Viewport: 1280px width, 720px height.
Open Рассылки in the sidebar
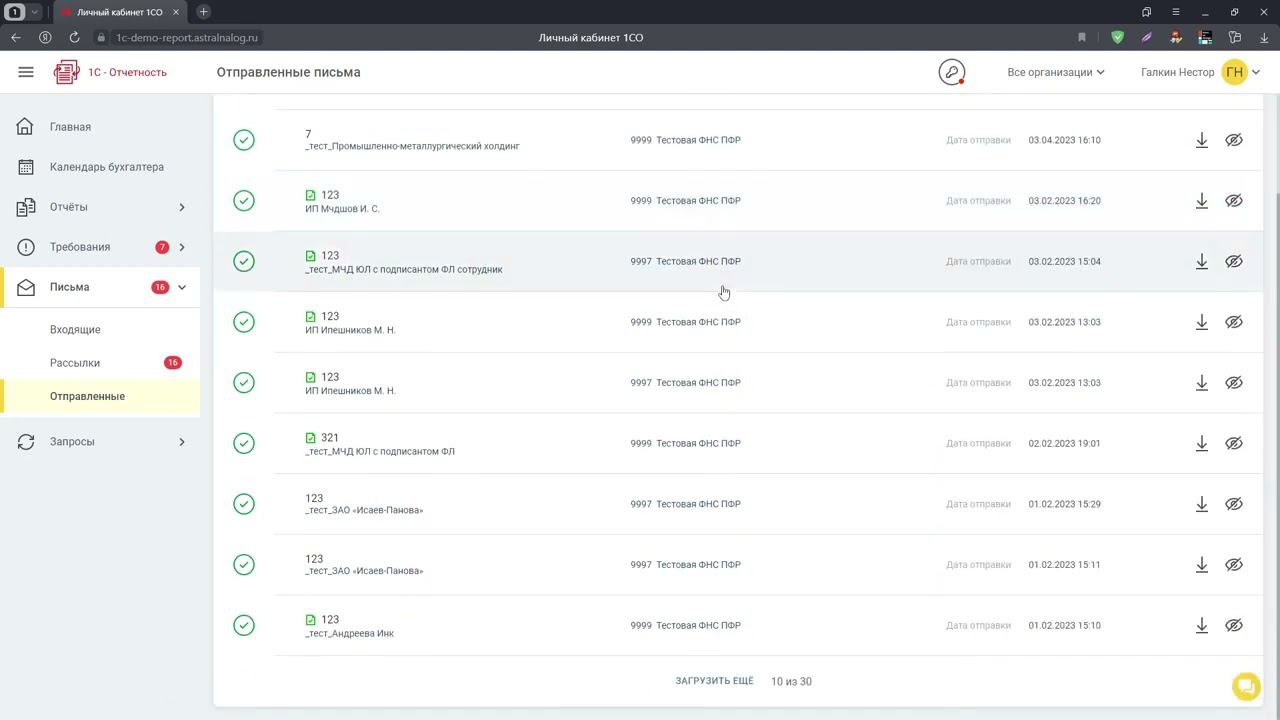(x=75, y=363)
